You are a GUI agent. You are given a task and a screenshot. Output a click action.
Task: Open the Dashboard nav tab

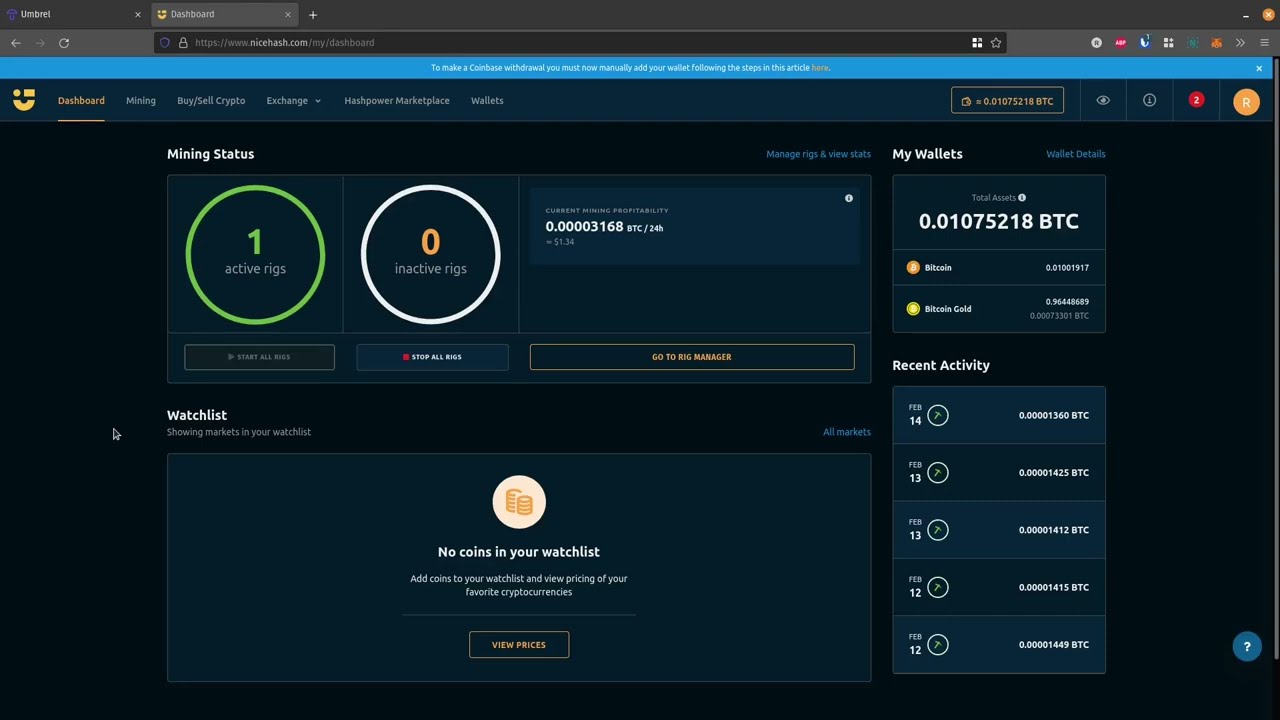(x=81, y=100)
